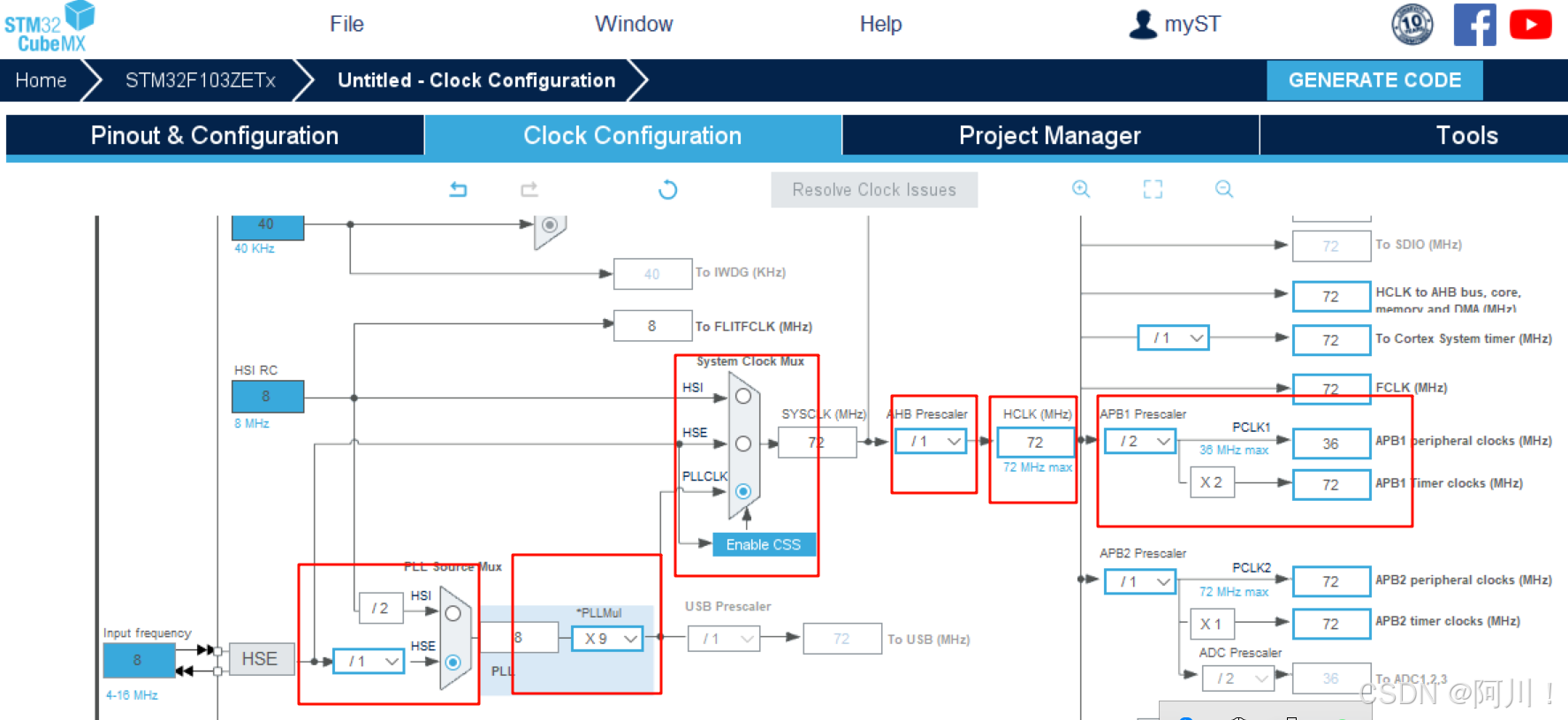
Task: Zoom out of the clock diagram
Action: pos(1224,189)
